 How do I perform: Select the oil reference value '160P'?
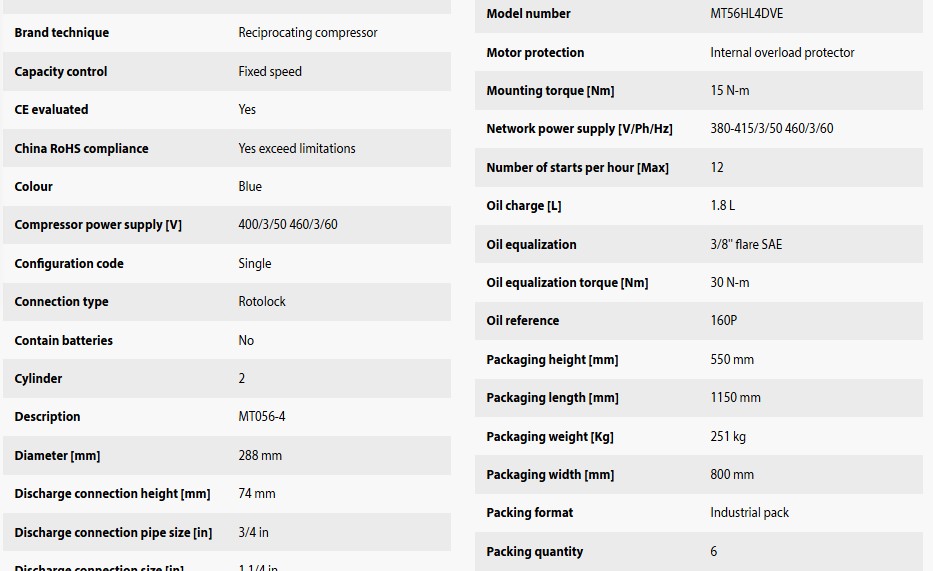(724, 321)
